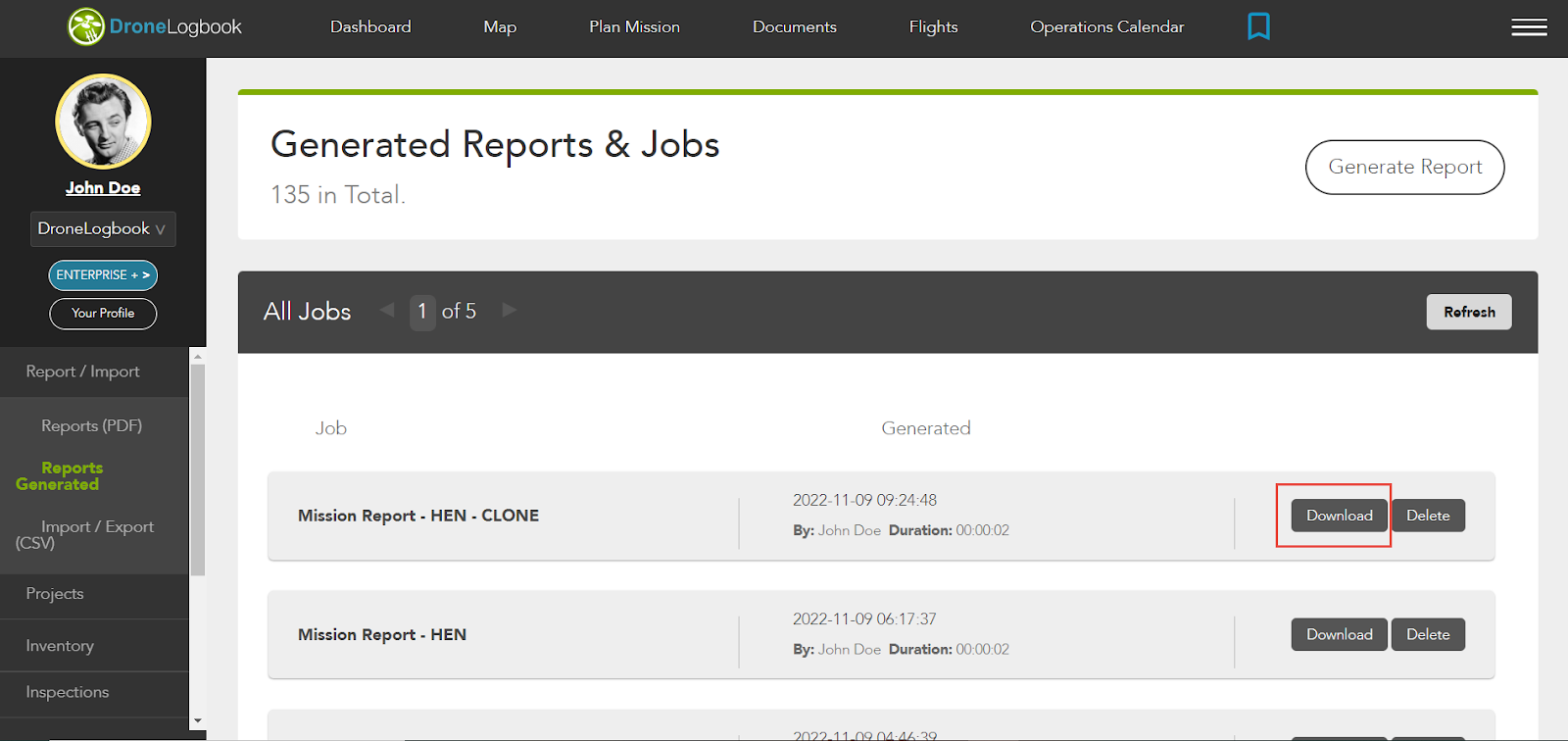Delete the Mission Report - HEN - CLONE job

[1428, 516]
